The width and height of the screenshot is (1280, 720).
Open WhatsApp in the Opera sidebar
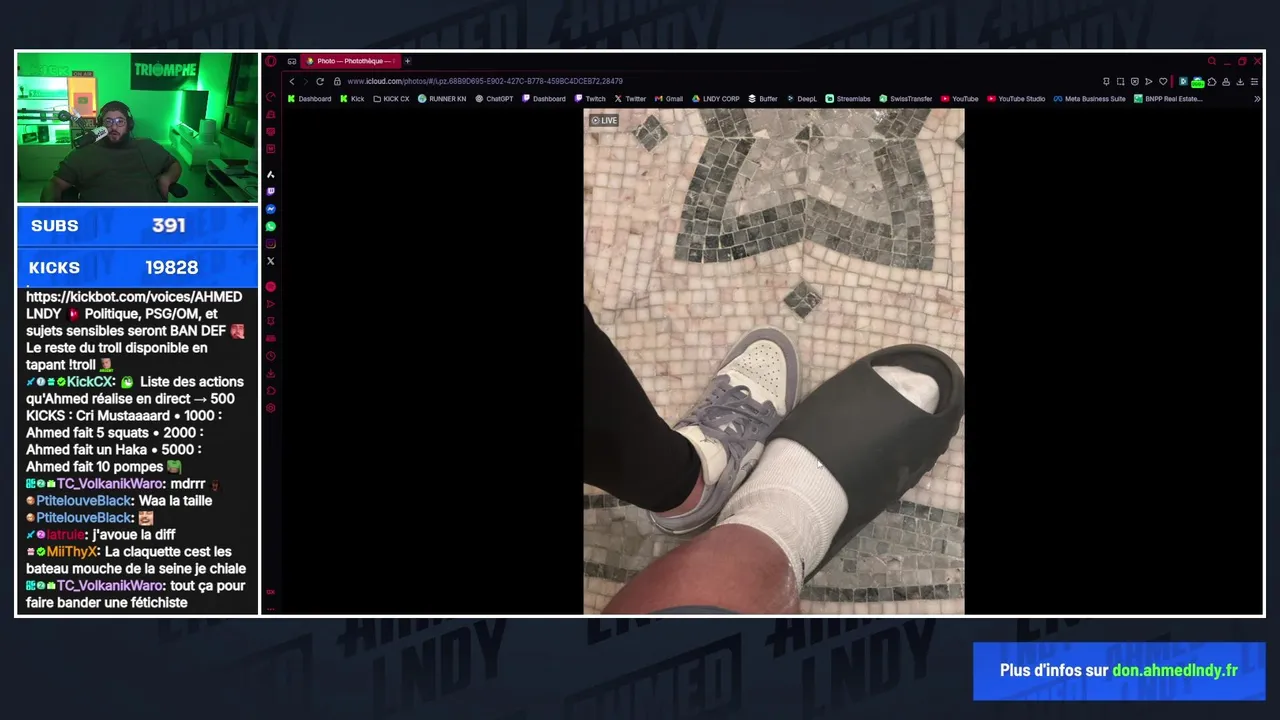[x=270, y=226]
